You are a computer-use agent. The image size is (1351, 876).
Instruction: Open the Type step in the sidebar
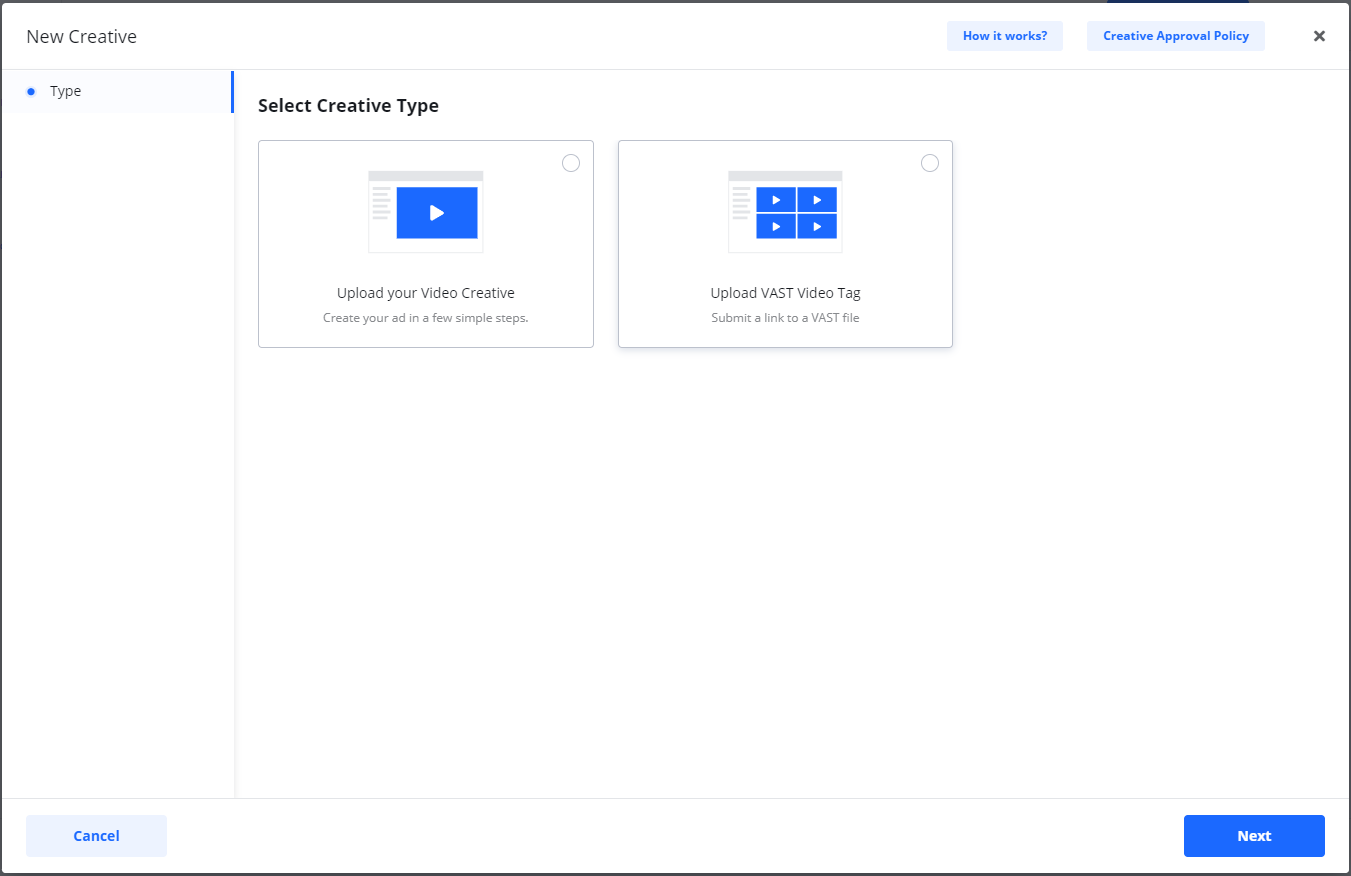66,91
